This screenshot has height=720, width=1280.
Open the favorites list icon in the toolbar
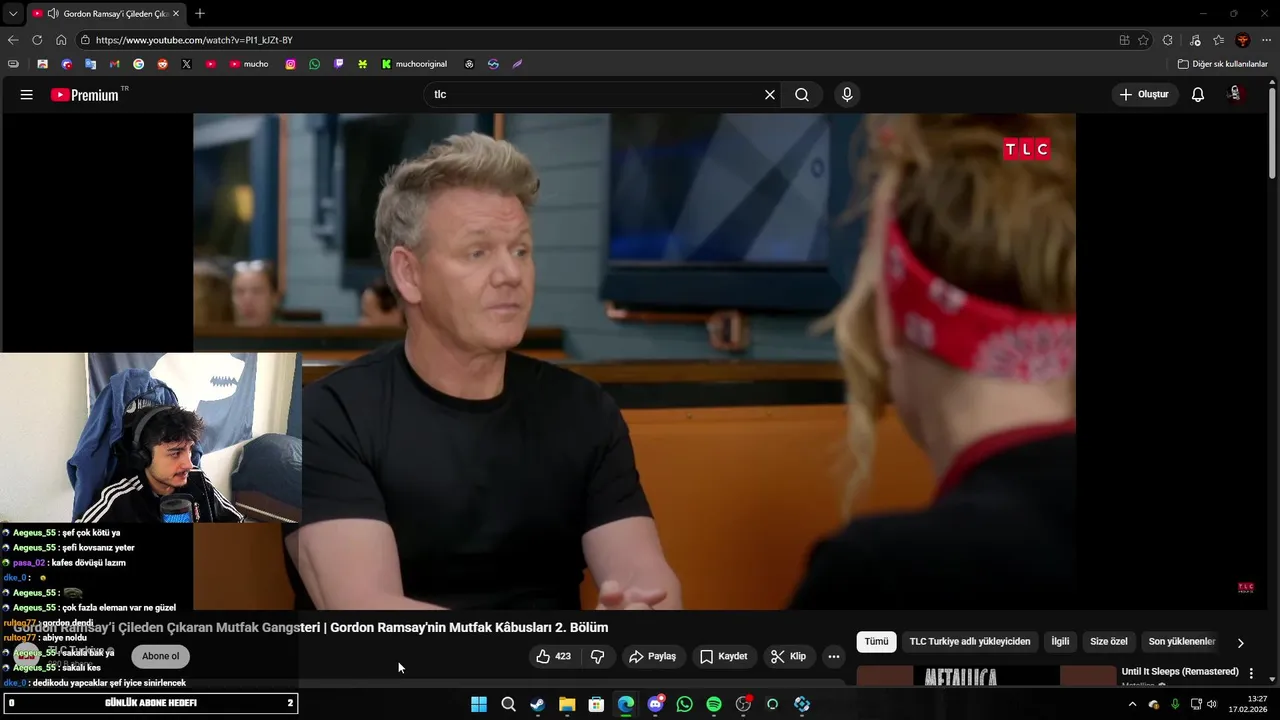(1219, 40)
